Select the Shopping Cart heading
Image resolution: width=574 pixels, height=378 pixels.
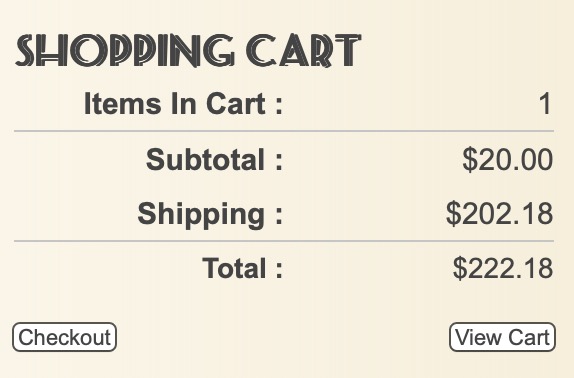(188, 50)
